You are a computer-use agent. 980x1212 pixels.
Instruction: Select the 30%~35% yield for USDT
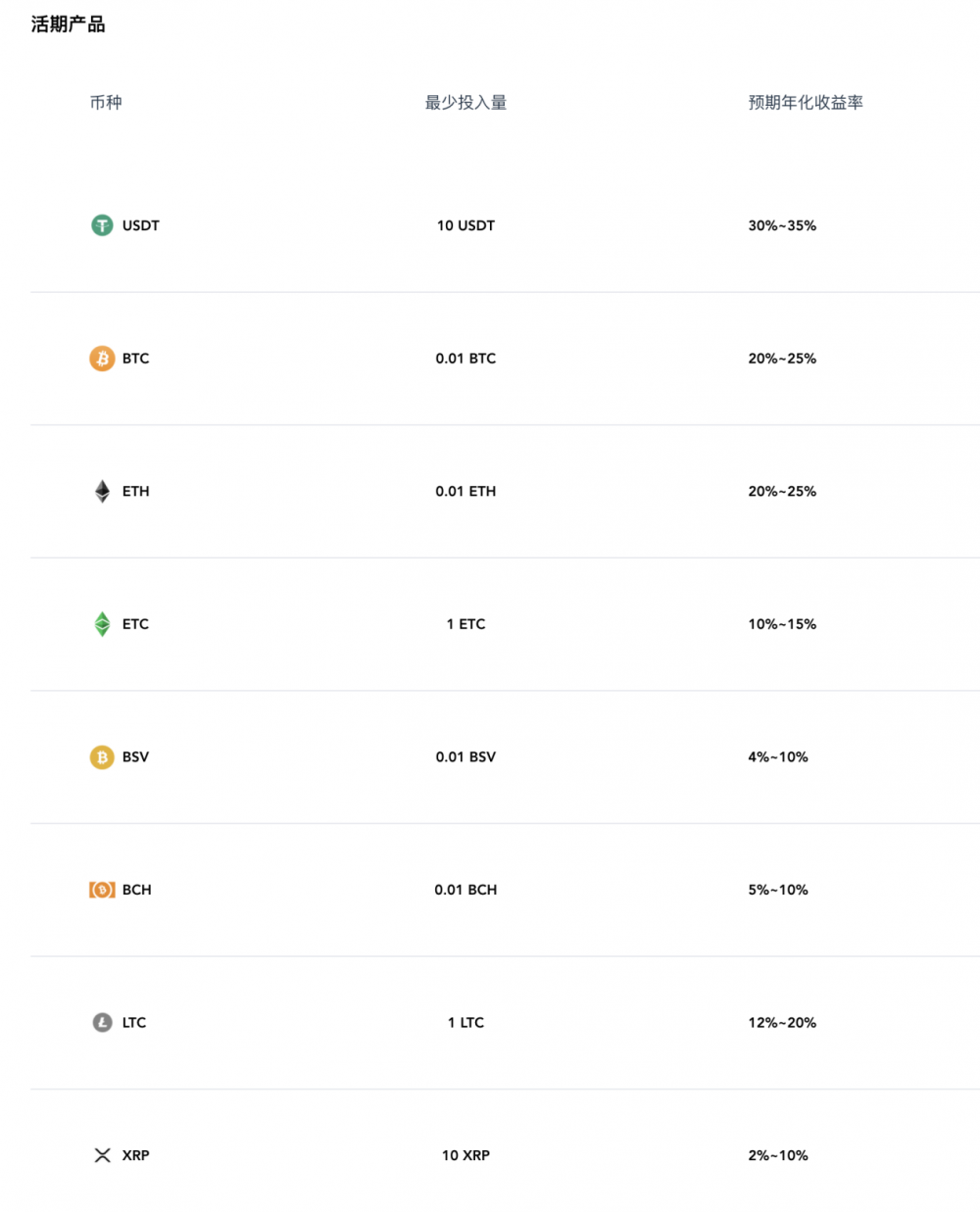click(x=782, y=225)
